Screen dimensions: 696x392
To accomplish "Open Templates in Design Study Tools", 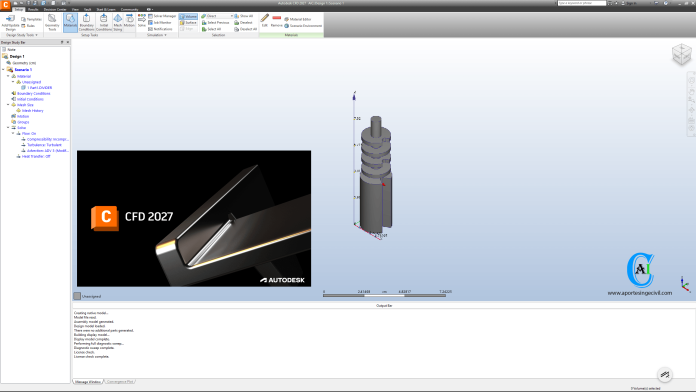I will (x=32, y=19).
